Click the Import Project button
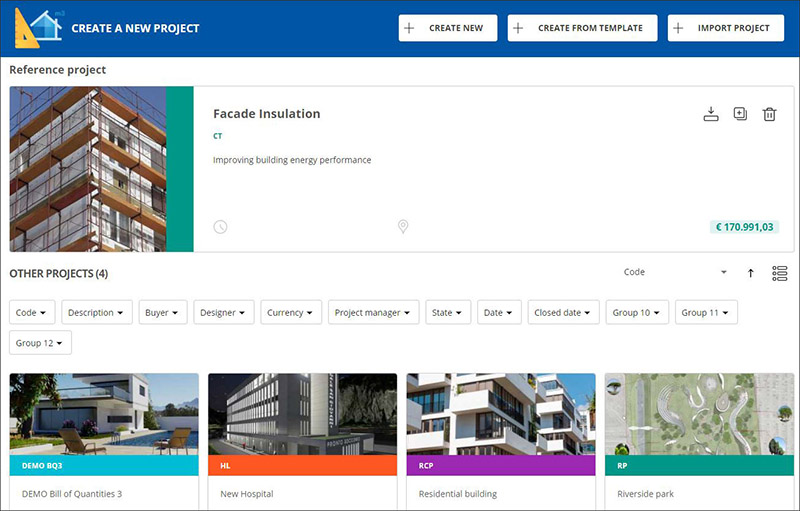This screenshot has width=800, height=511. (726, 28)
